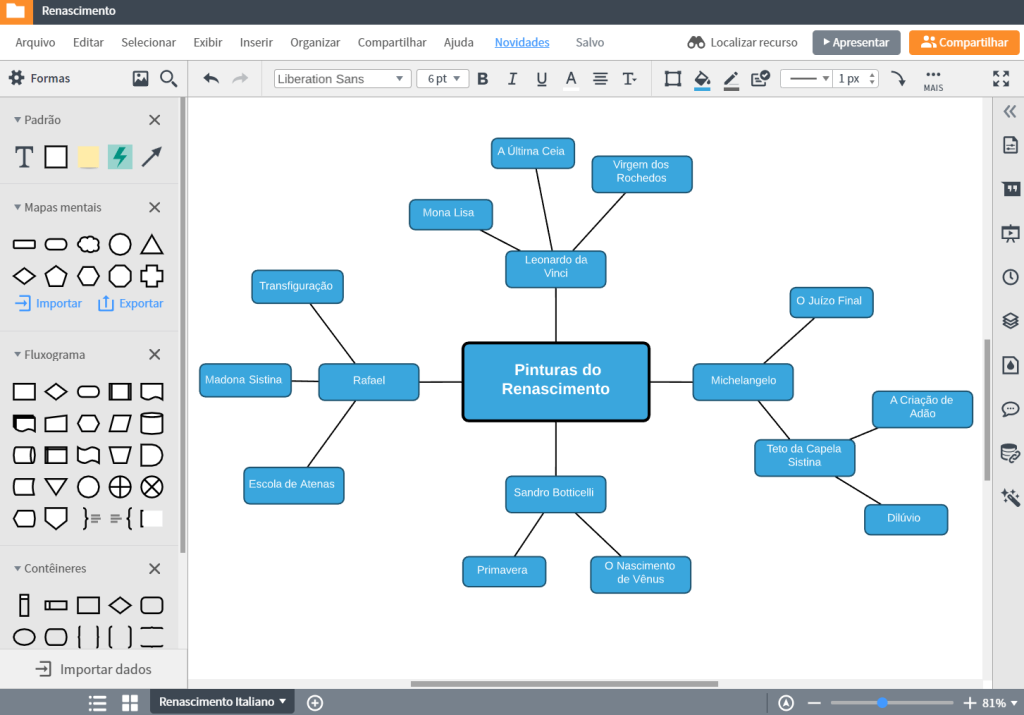Image resolution: width=1024 pixels, height=715 pixels.
Task: Open the History clock panel
Action: coord(1010,277)
